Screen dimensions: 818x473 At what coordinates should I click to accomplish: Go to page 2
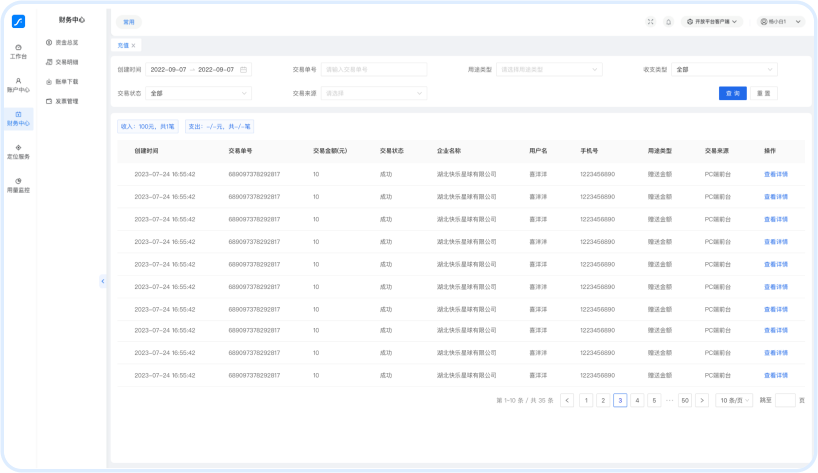pos(603,401)
